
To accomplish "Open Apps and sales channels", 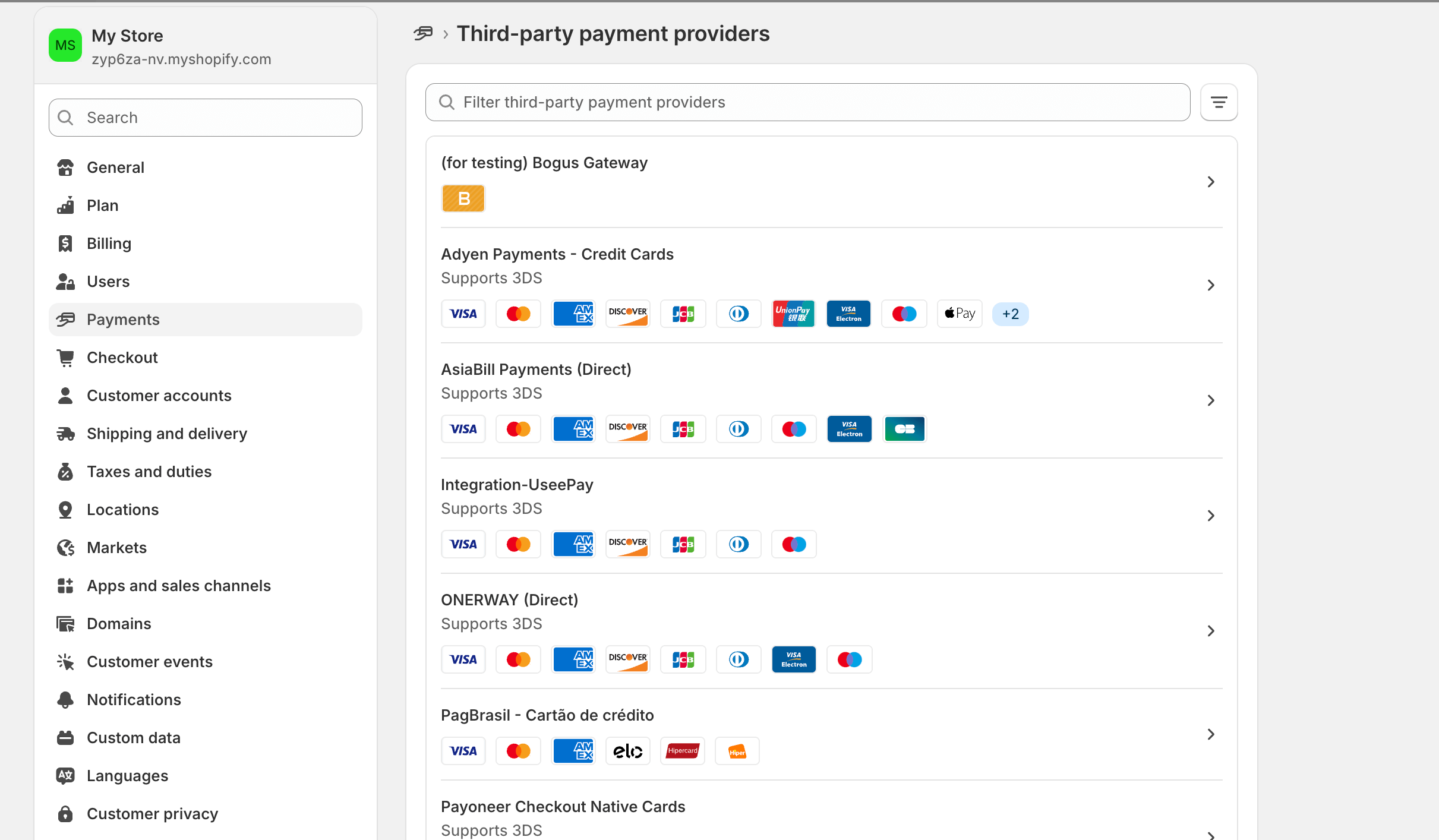I will click(x=206, y=586).
